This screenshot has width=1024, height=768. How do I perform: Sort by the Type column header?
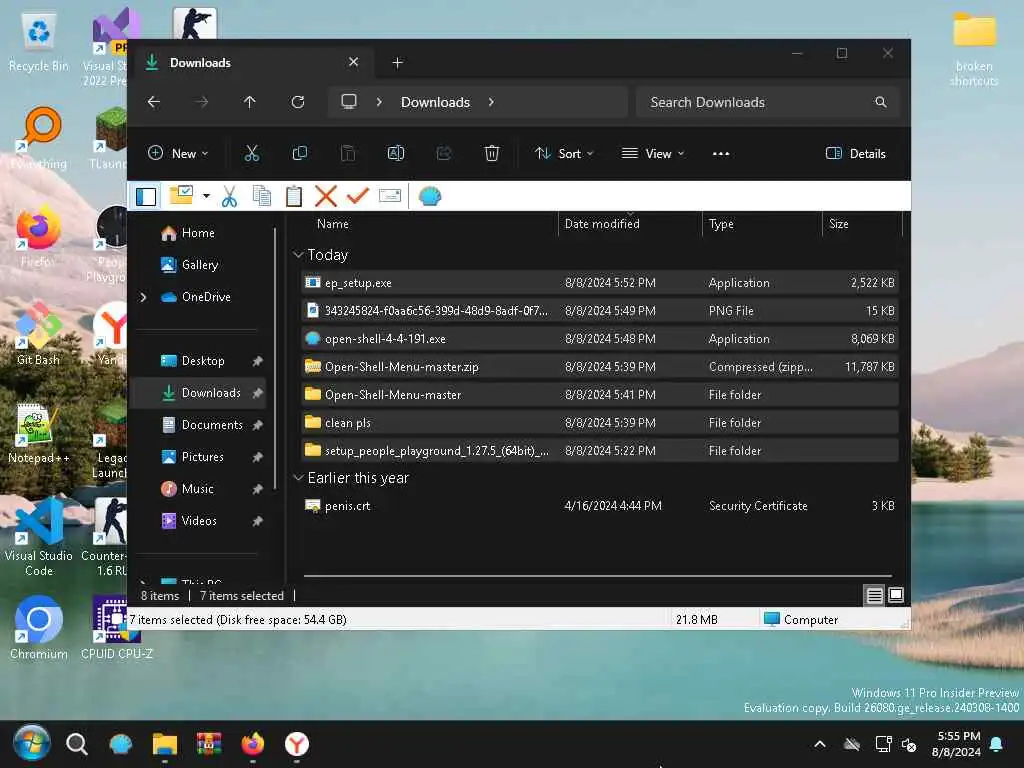point(721,224)
